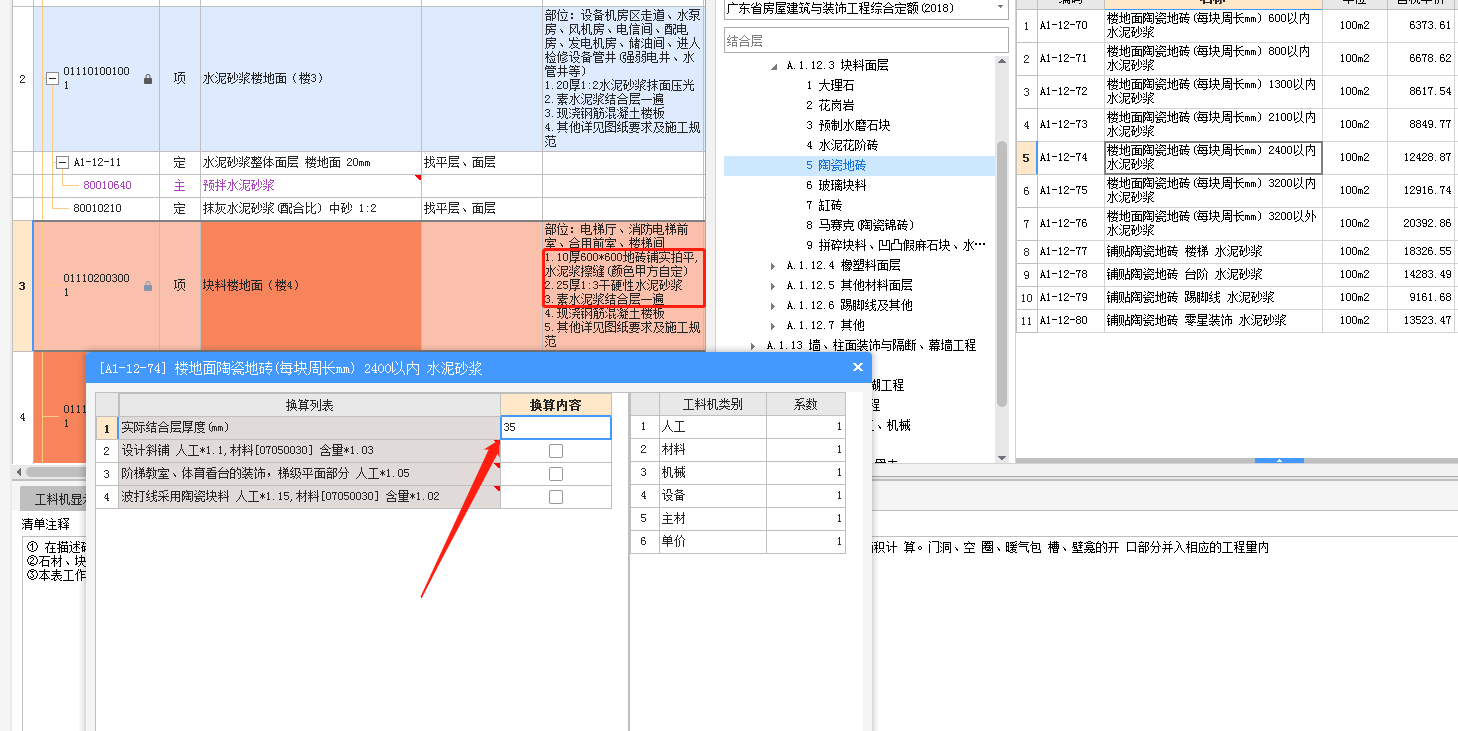This screenshot has width=1458, height=731.
Task: Click the quota tree scrollbar down arrow
Action: 1002,456
